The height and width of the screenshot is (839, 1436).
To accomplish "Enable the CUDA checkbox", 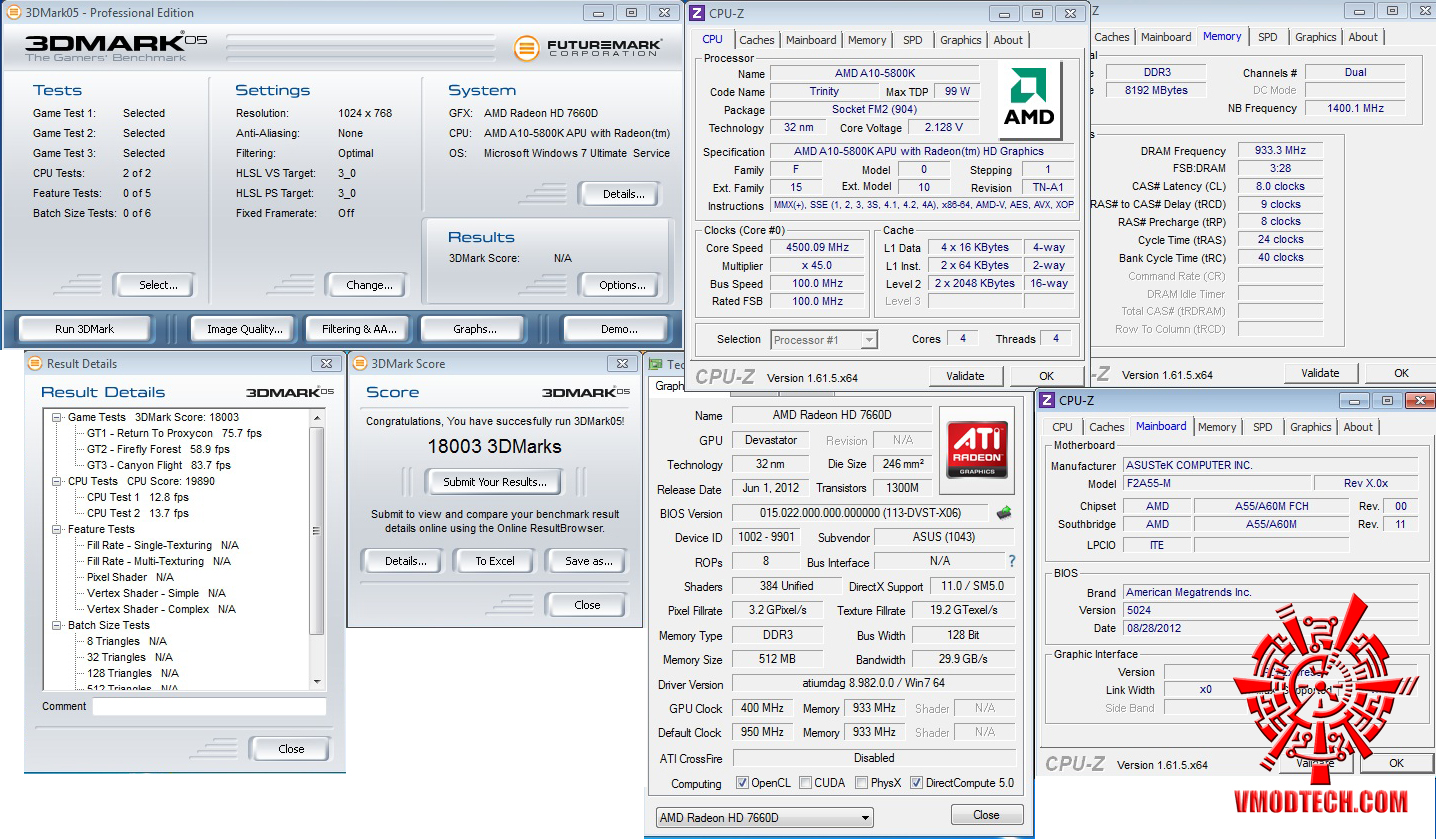I will 803,783.
